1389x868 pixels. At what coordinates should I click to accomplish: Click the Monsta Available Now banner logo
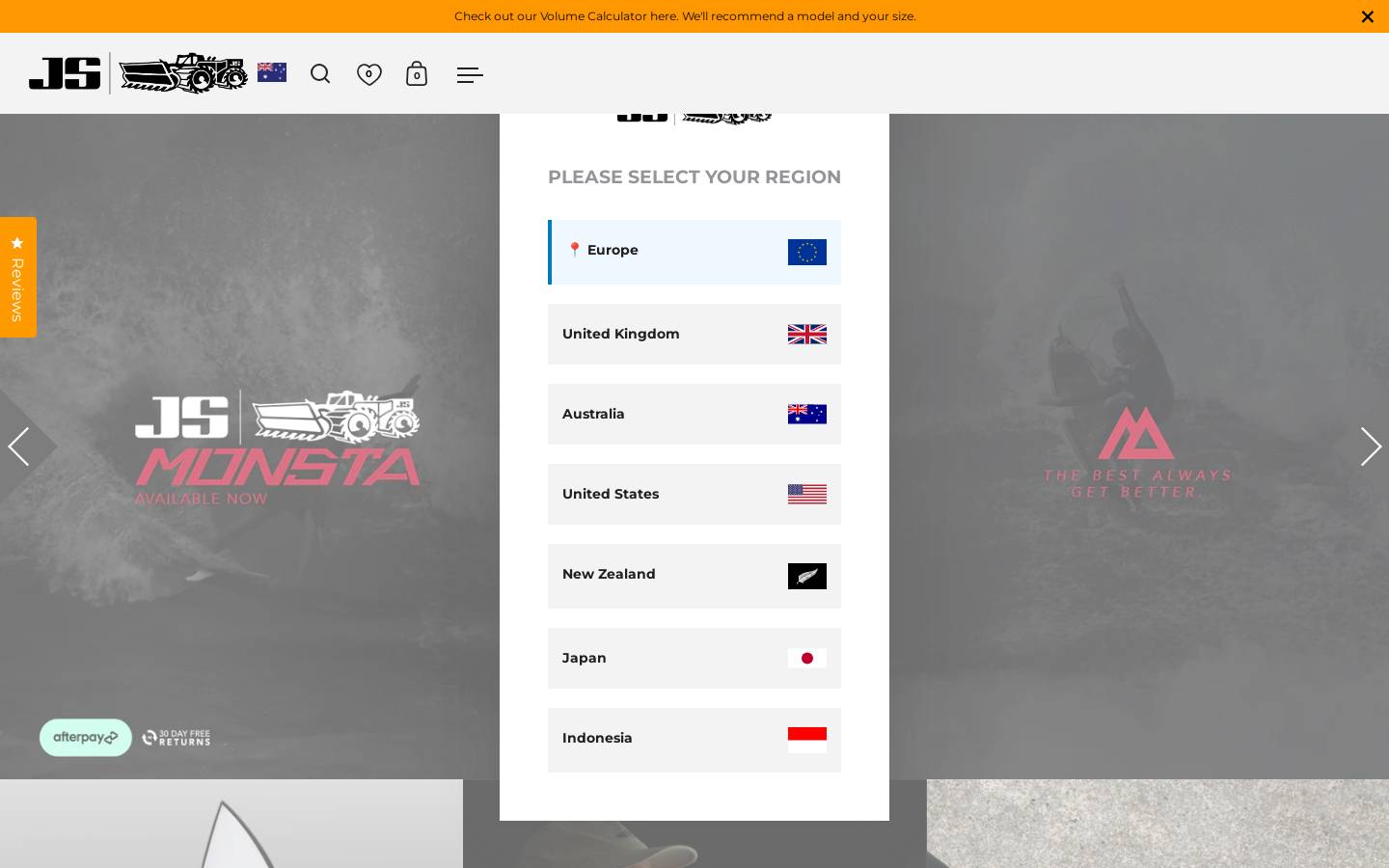point(278,448)
